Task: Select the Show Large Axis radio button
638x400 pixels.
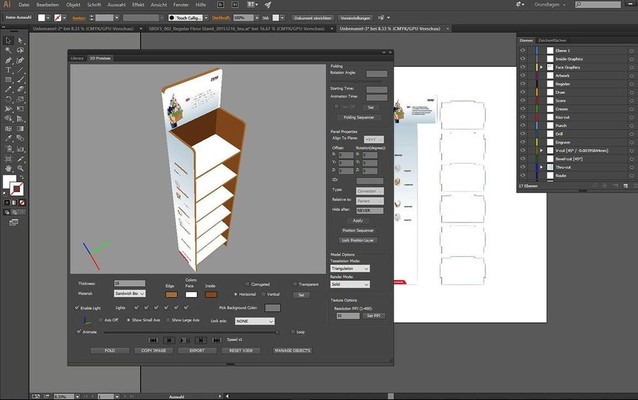Action: pyautogui.click(x=168, y=320)
